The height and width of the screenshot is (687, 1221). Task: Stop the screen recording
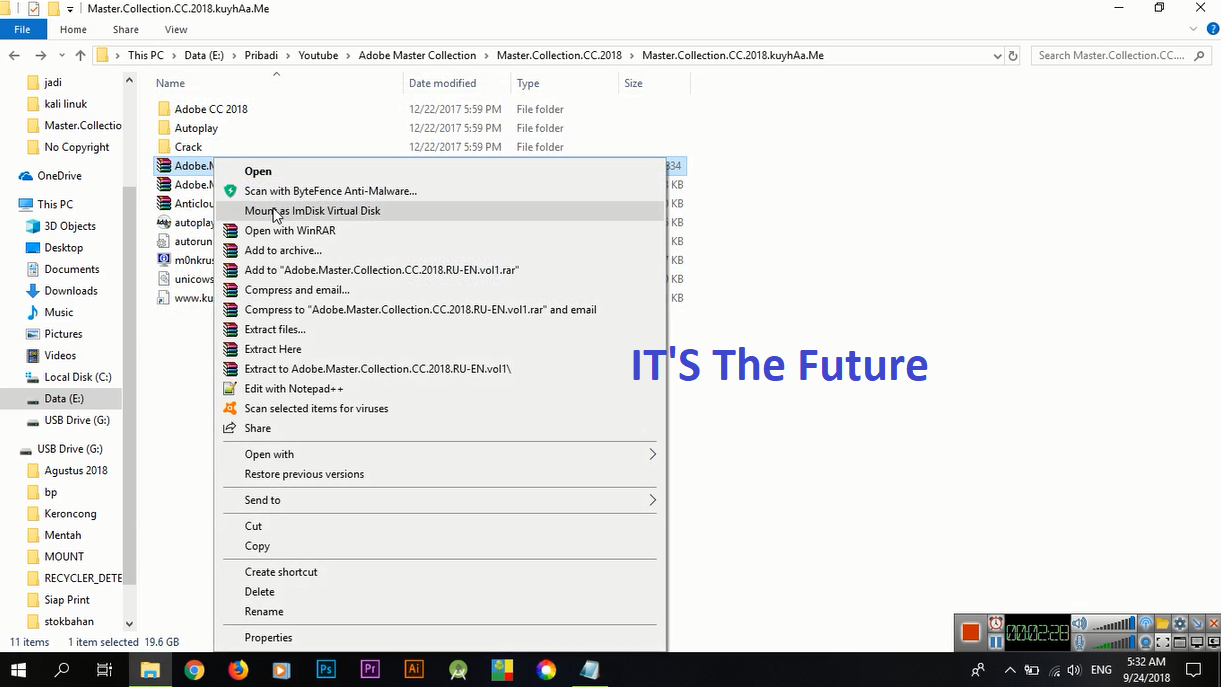click(x=970, y=630)
